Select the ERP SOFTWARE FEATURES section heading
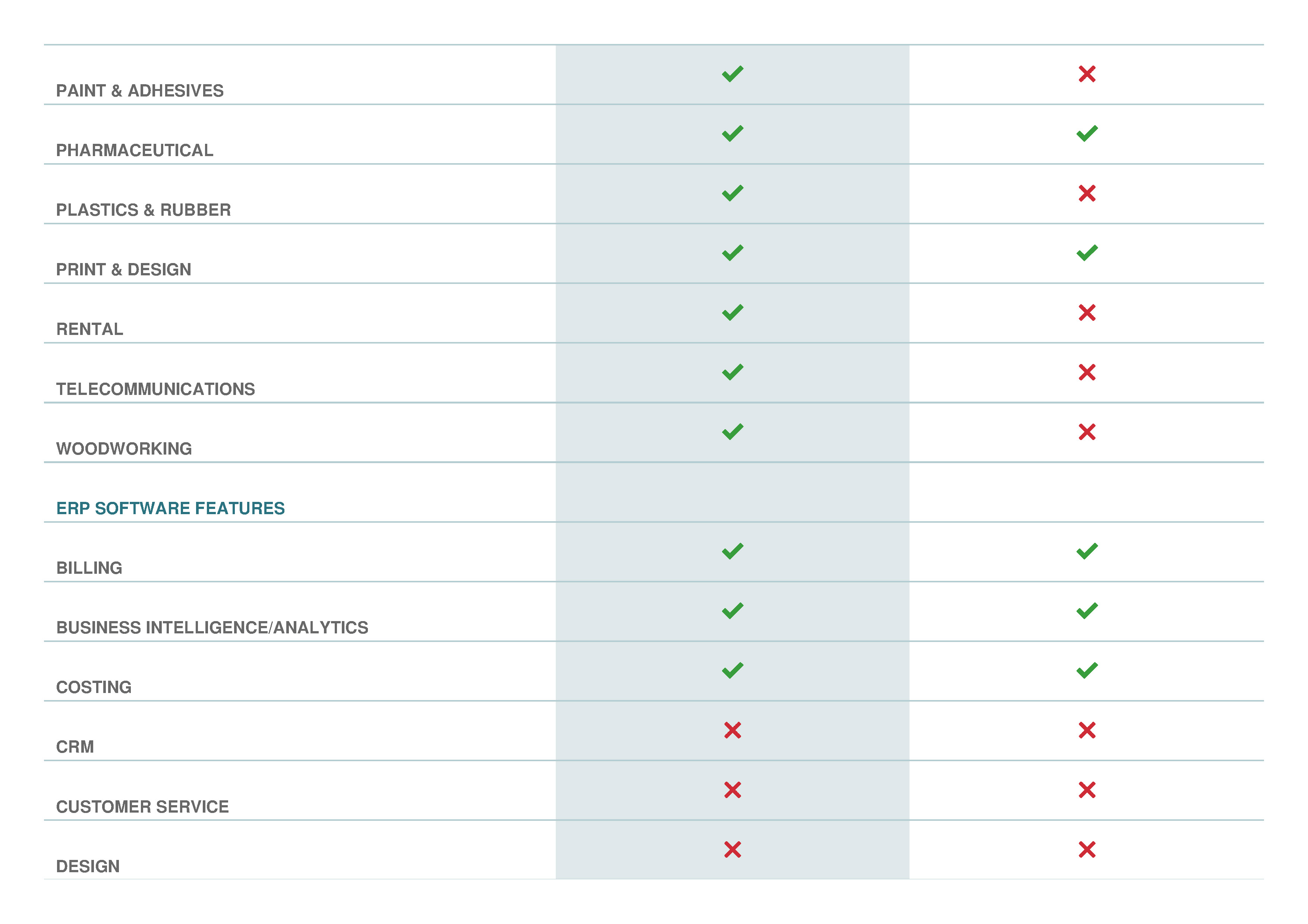Image resolution: width=1308 pixels, height=924 pixels. pyautogui.click(x=170, y=509)
